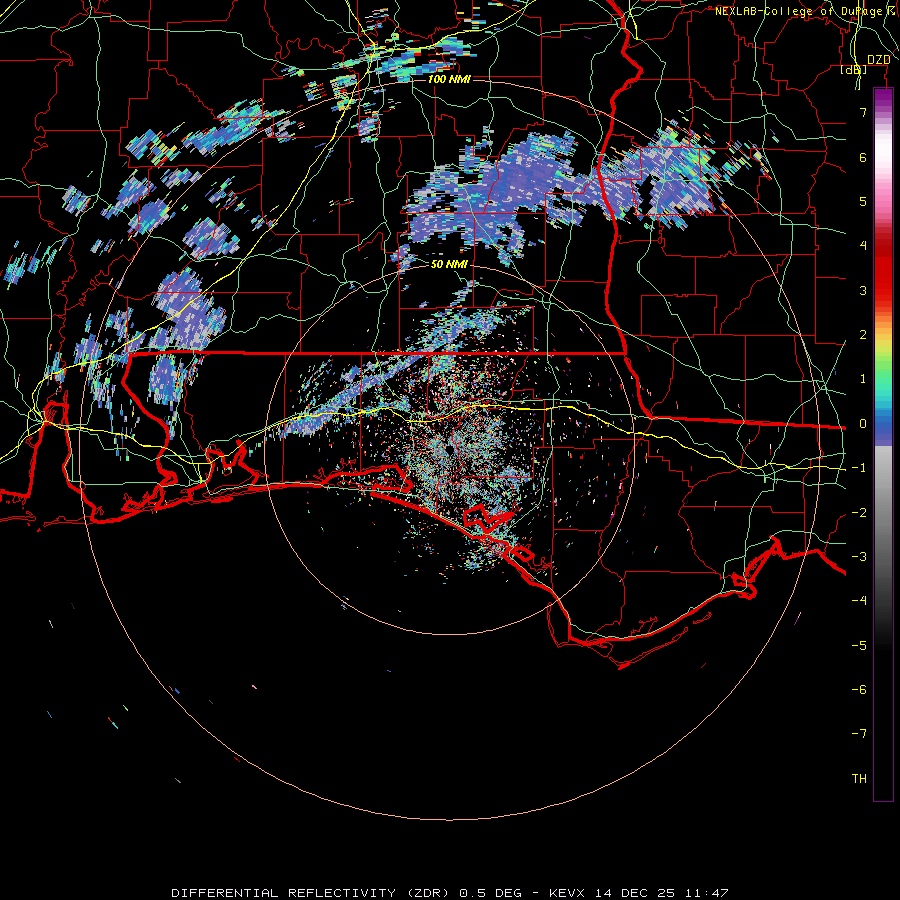Click the 100 NMI range ring label

[x=449, y=79]
